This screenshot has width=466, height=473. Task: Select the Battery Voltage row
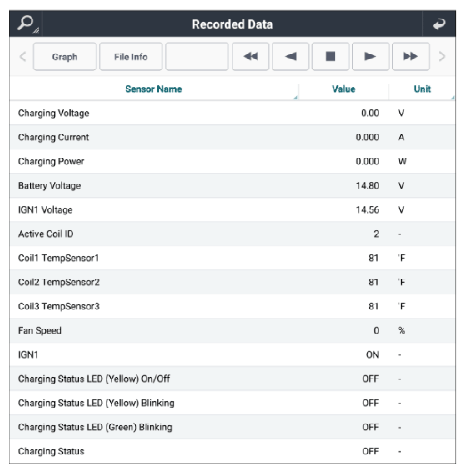(233, 186)
